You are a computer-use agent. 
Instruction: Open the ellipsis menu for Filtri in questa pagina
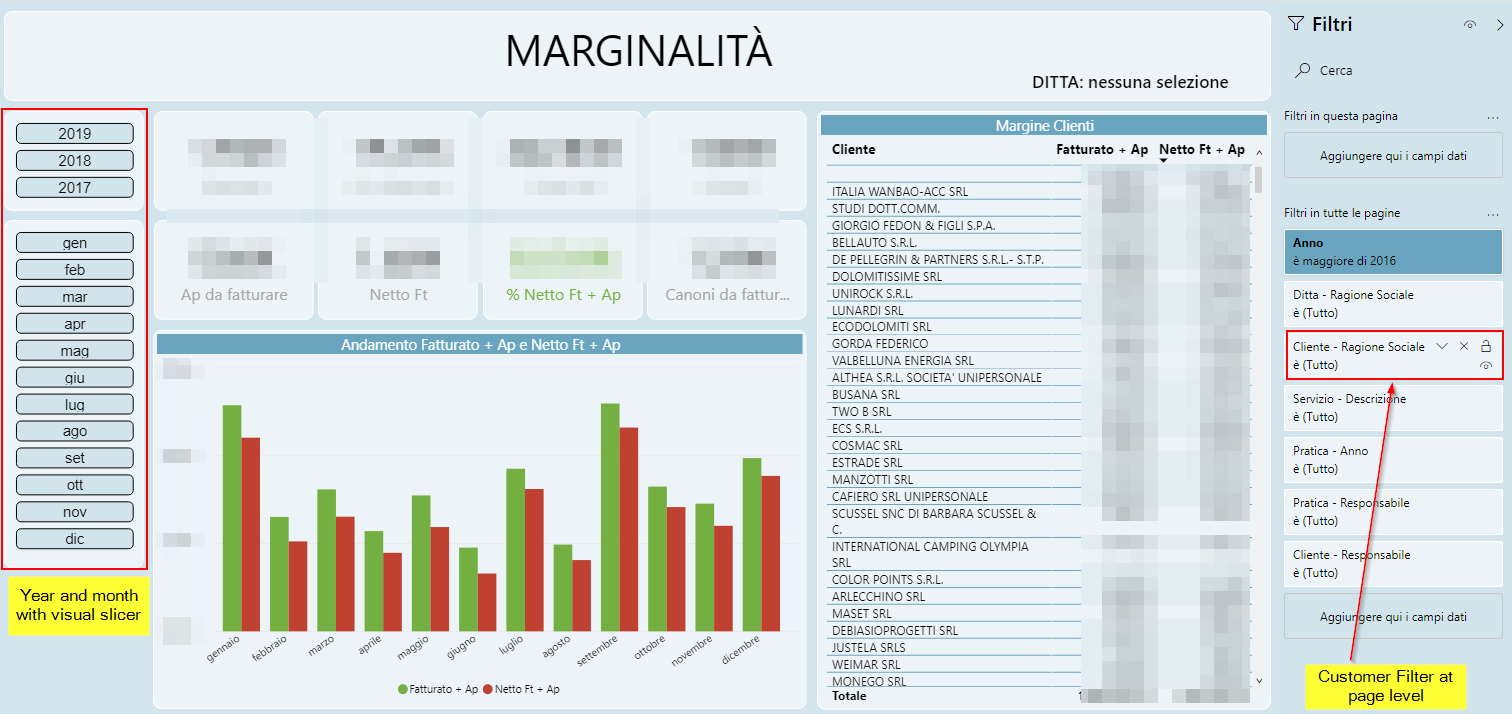(1493, 116)
